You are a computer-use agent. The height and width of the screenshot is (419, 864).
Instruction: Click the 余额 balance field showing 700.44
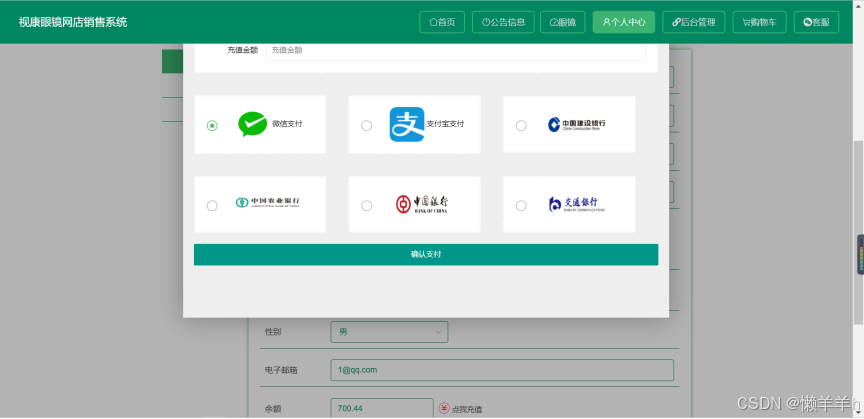[x=382, y=409]
